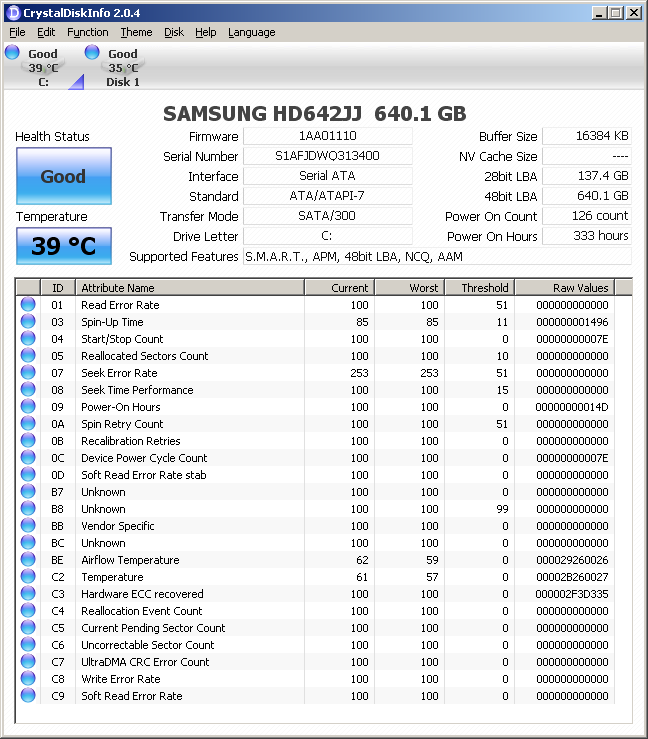The image size is (648, 739).
Task: Click the Current column header
Action: [340, 287]
